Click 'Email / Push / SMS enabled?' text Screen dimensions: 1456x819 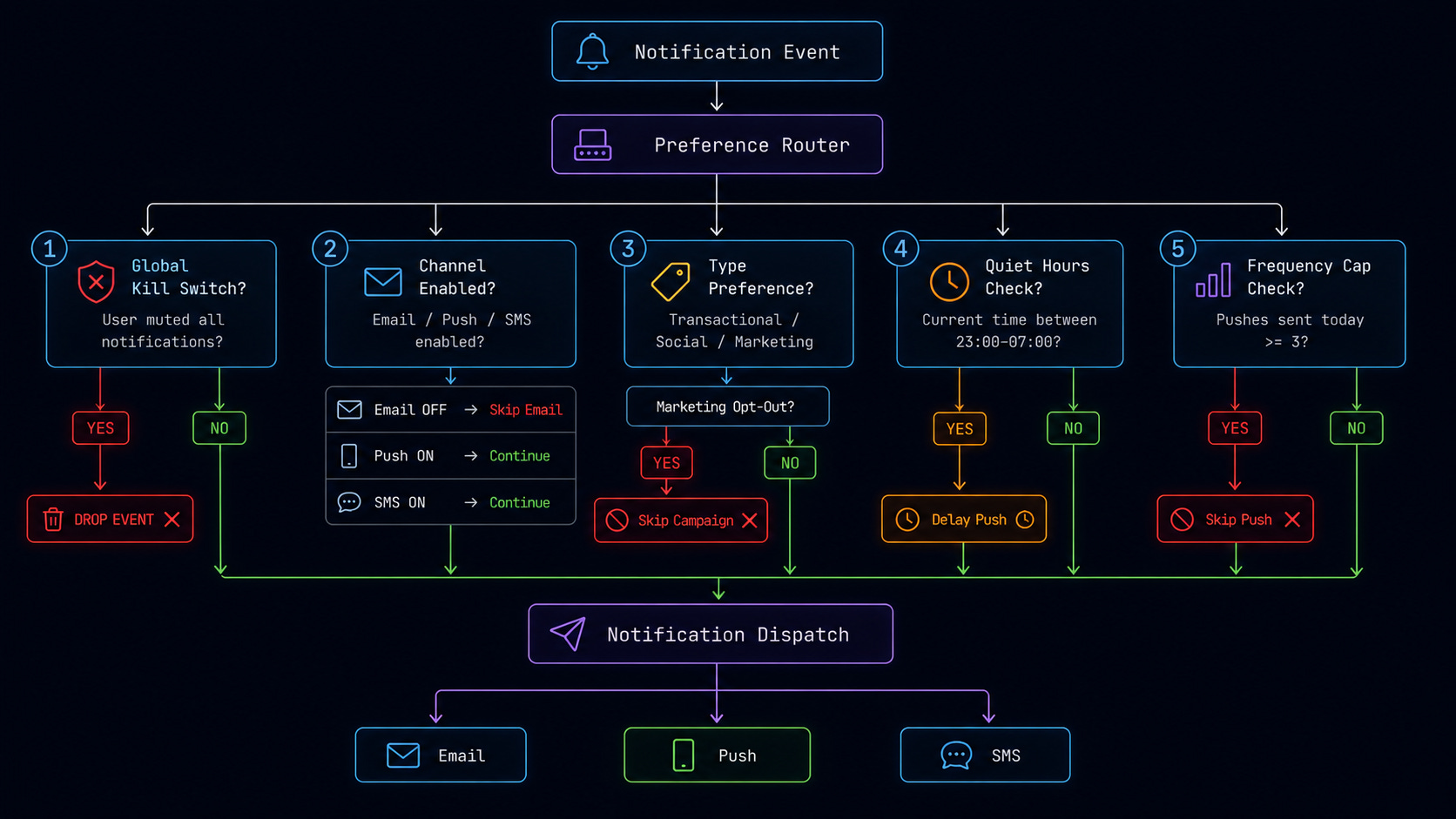tap(451, 331)
